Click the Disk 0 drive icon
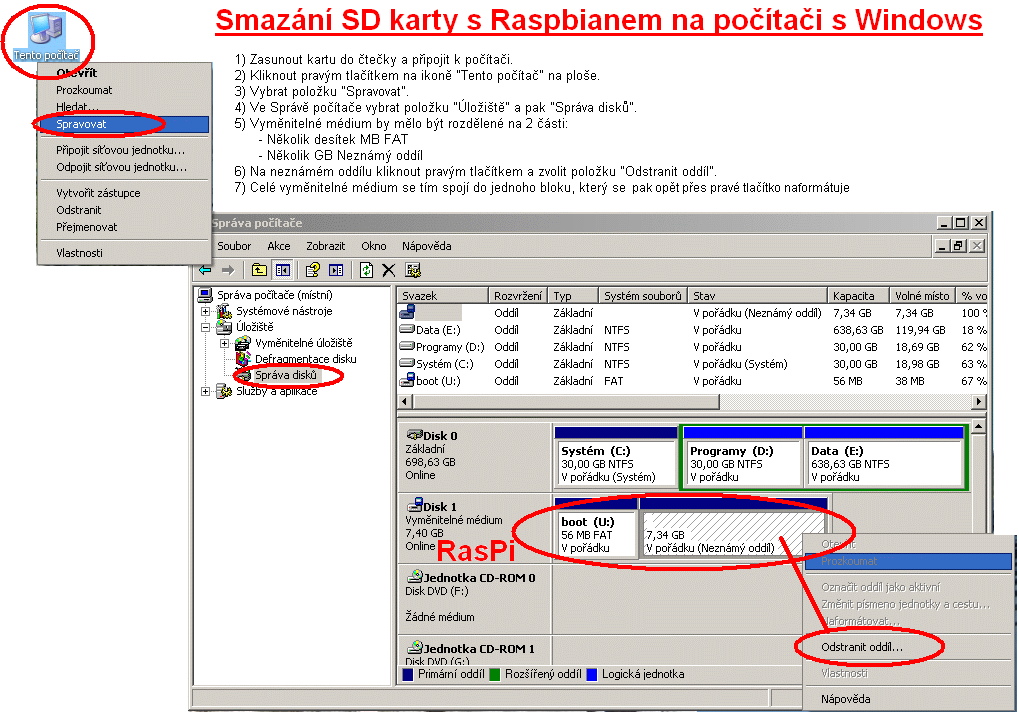Image resolution: width=1019 pixels, height=712 pixels. pyautogui.click(x=415, y=435)
